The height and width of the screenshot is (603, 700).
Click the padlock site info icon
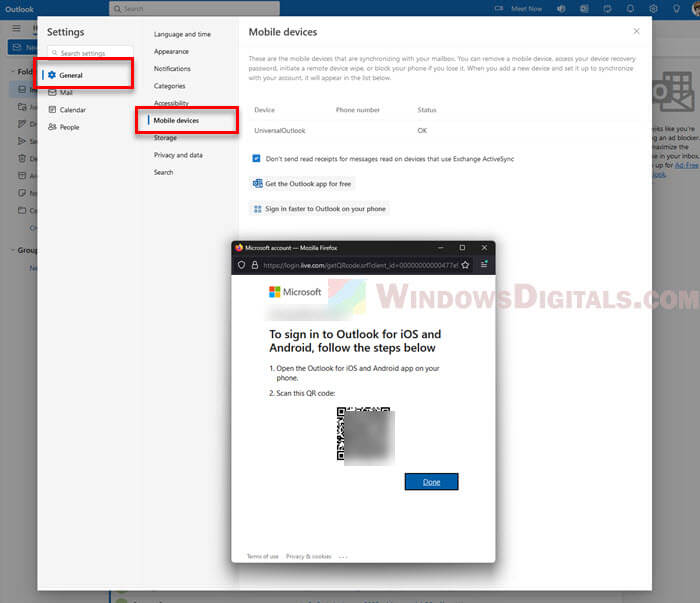(x=254, y=265)
